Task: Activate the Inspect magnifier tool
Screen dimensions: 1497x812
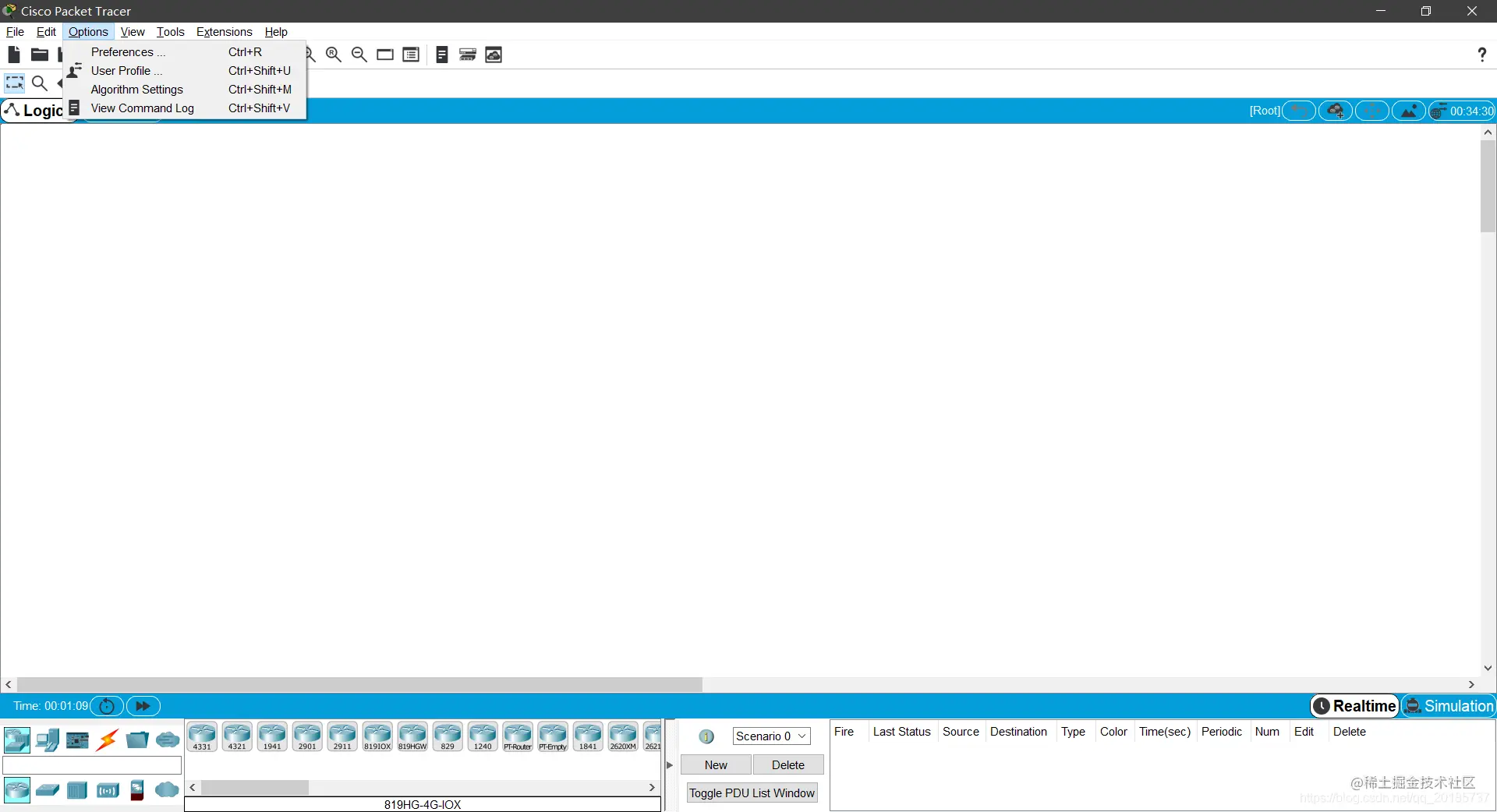Action: 40,83
